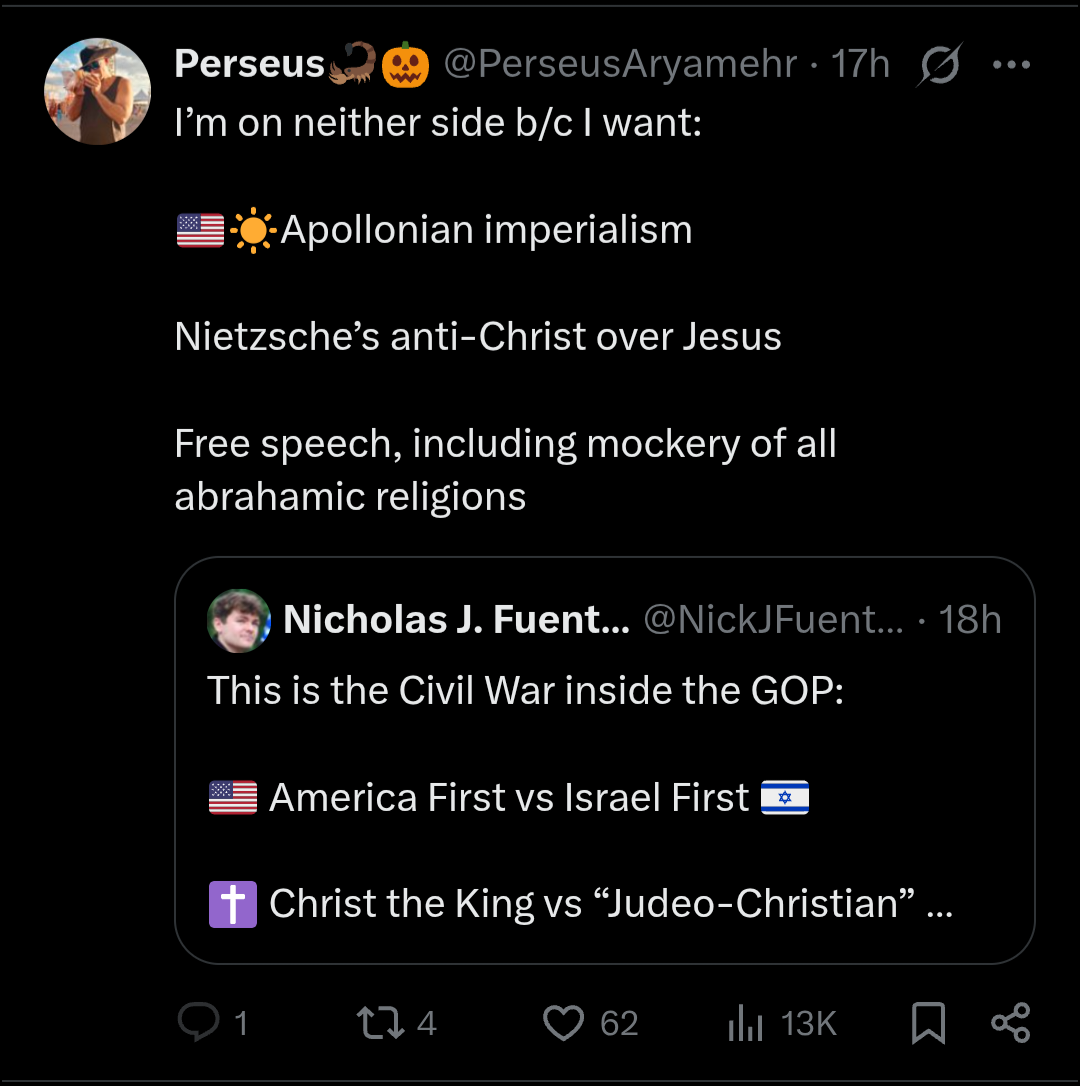Click the "Apollonian imperialism" text line
The height and width of the screenshot is (1086, 1080).
click(486, 230)
